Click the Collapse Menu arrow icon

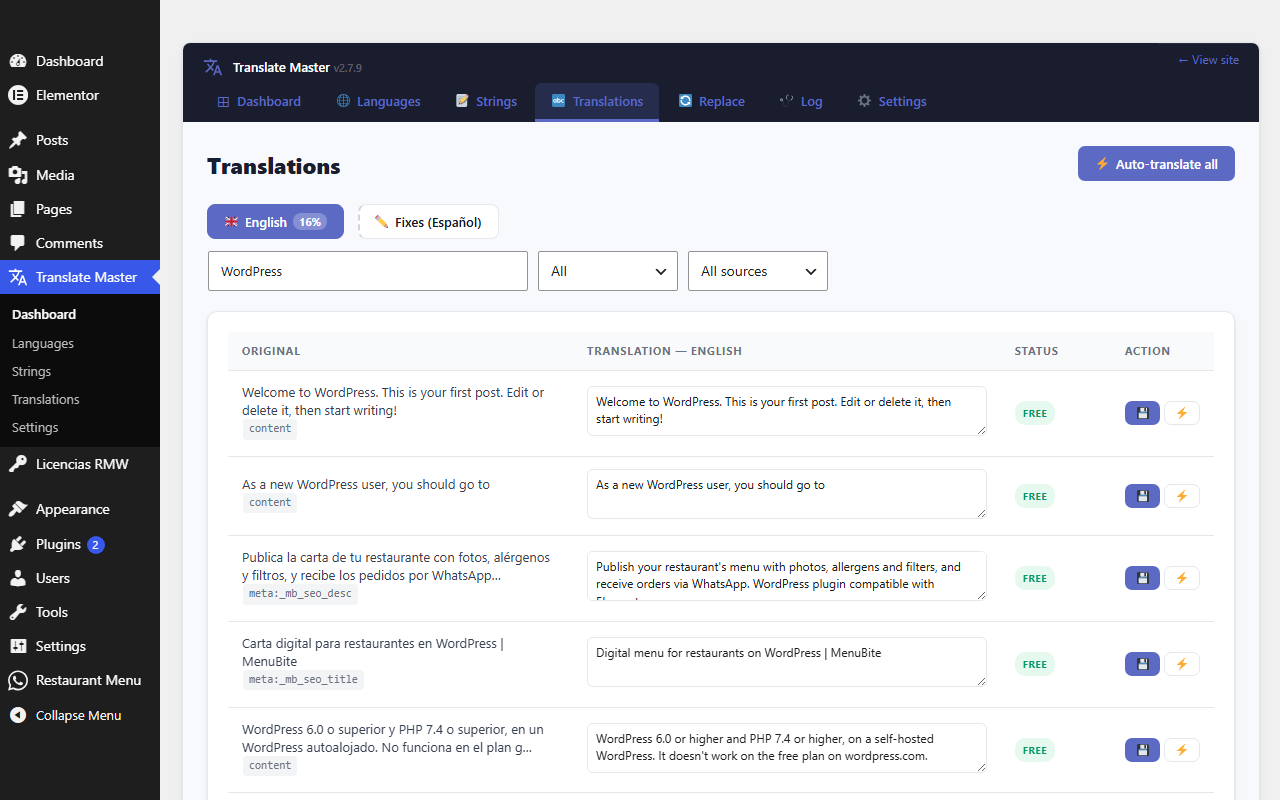point(18,715)
